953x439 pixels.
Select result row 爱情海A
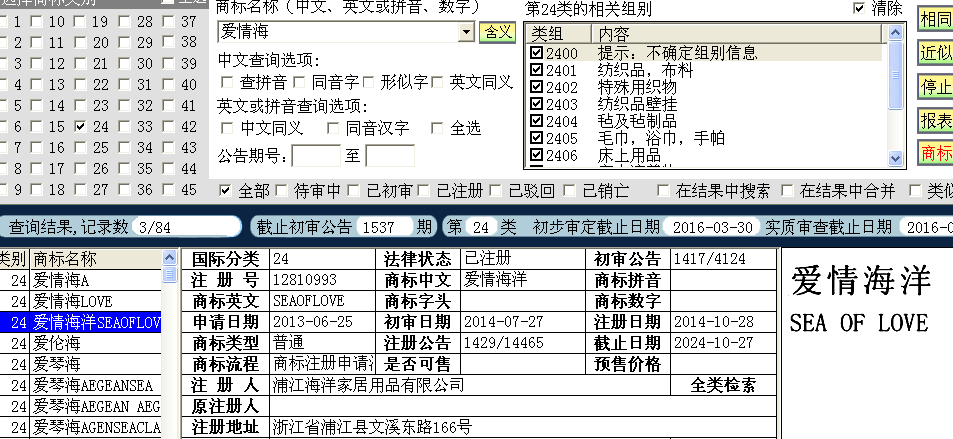(80, 280)
